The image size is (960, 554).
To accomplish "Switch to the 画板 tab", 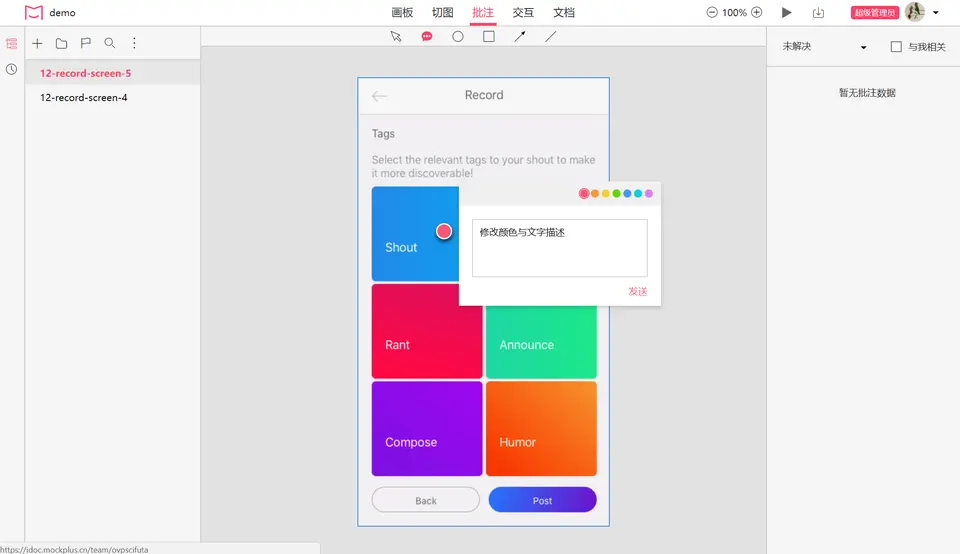I will tap(402, 12).
